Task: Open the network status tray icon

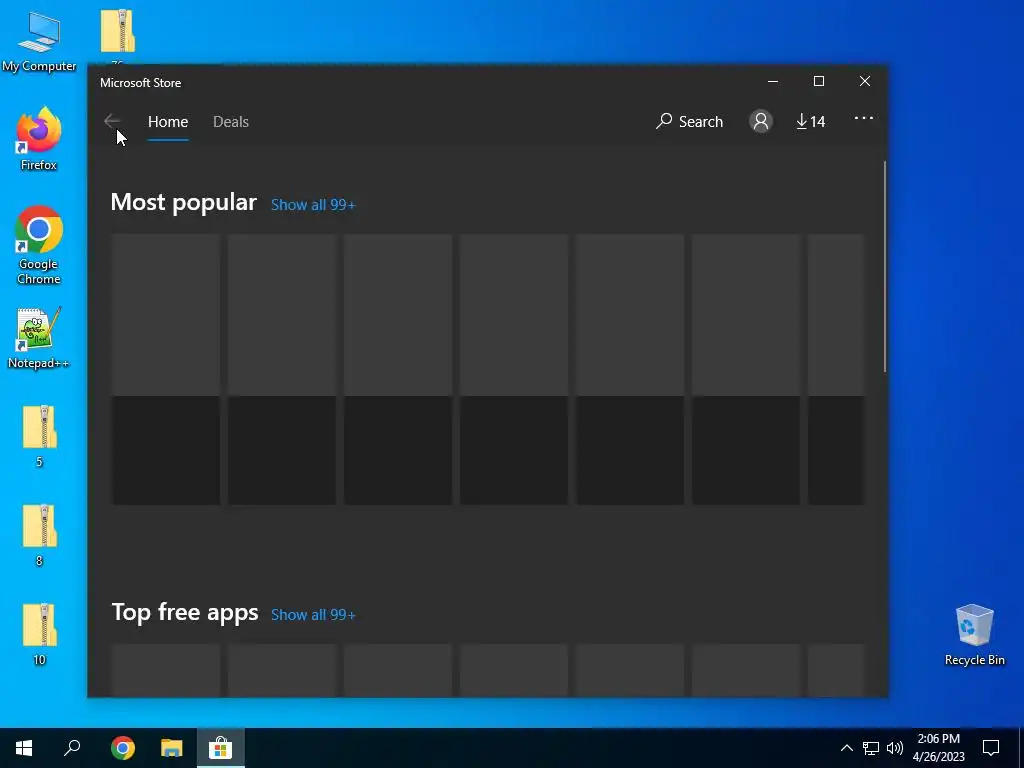Action: pyautogui.click(x=871, y=748)
